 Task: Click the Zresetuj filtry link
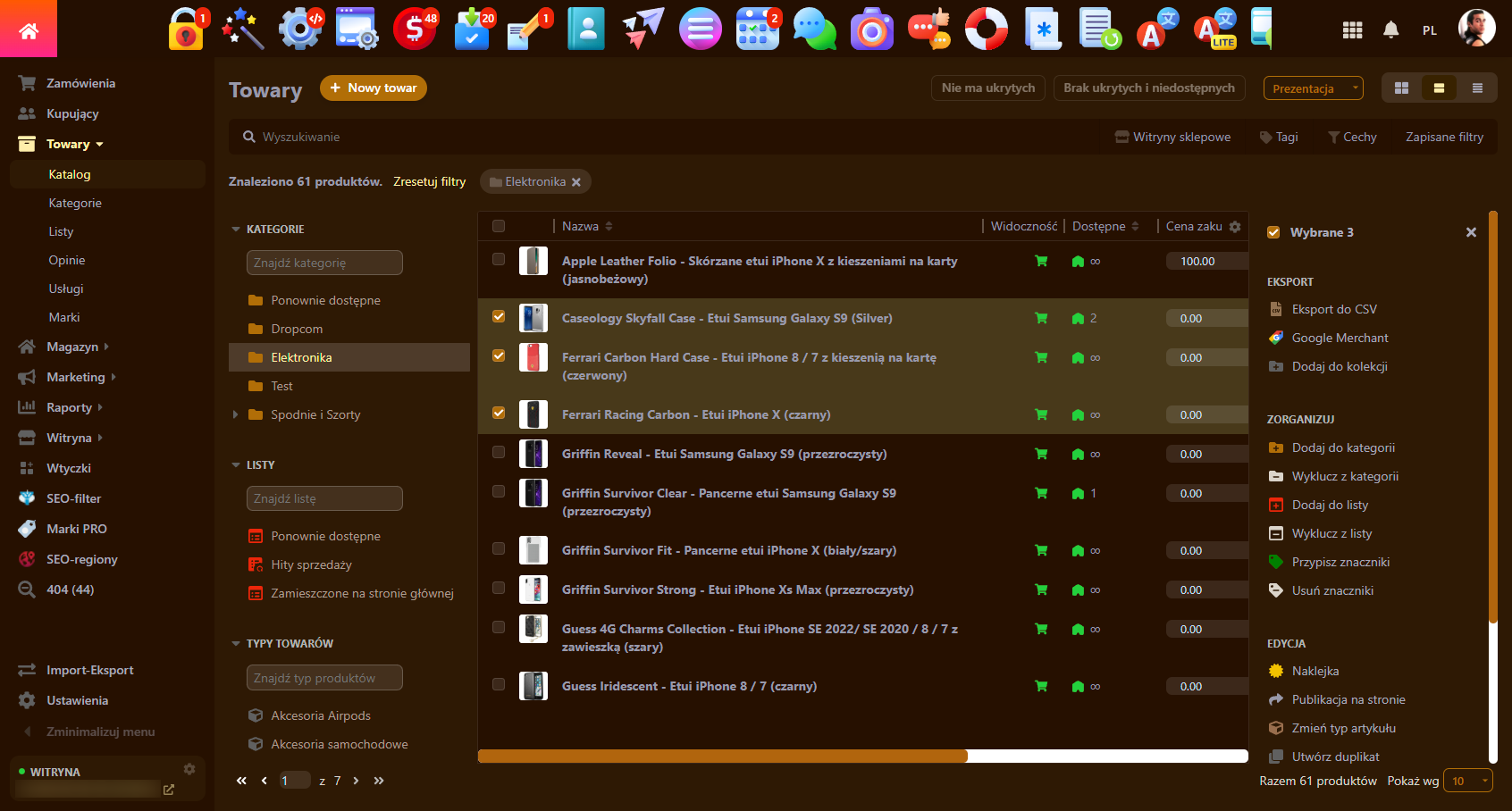click(x=429, y=181)
